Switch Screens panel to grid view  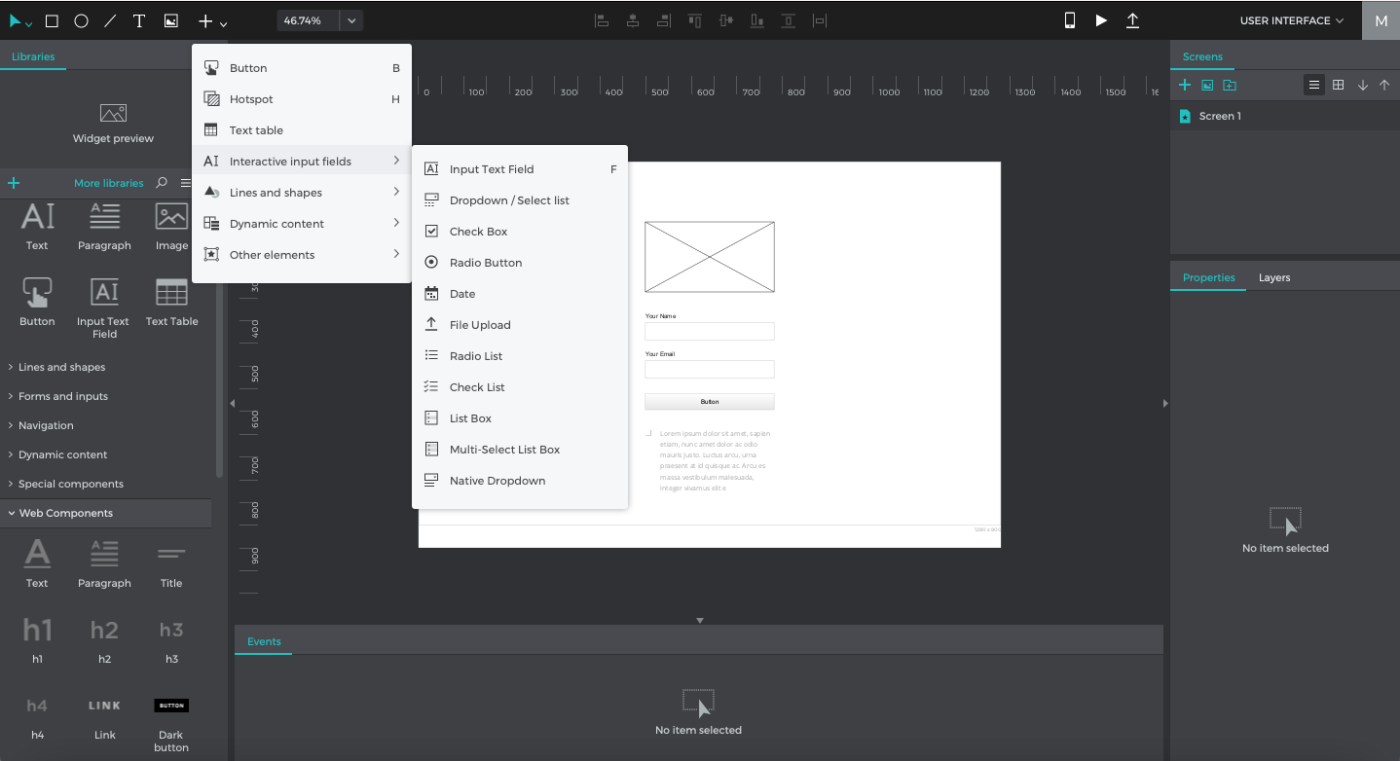pos(1338,85)
